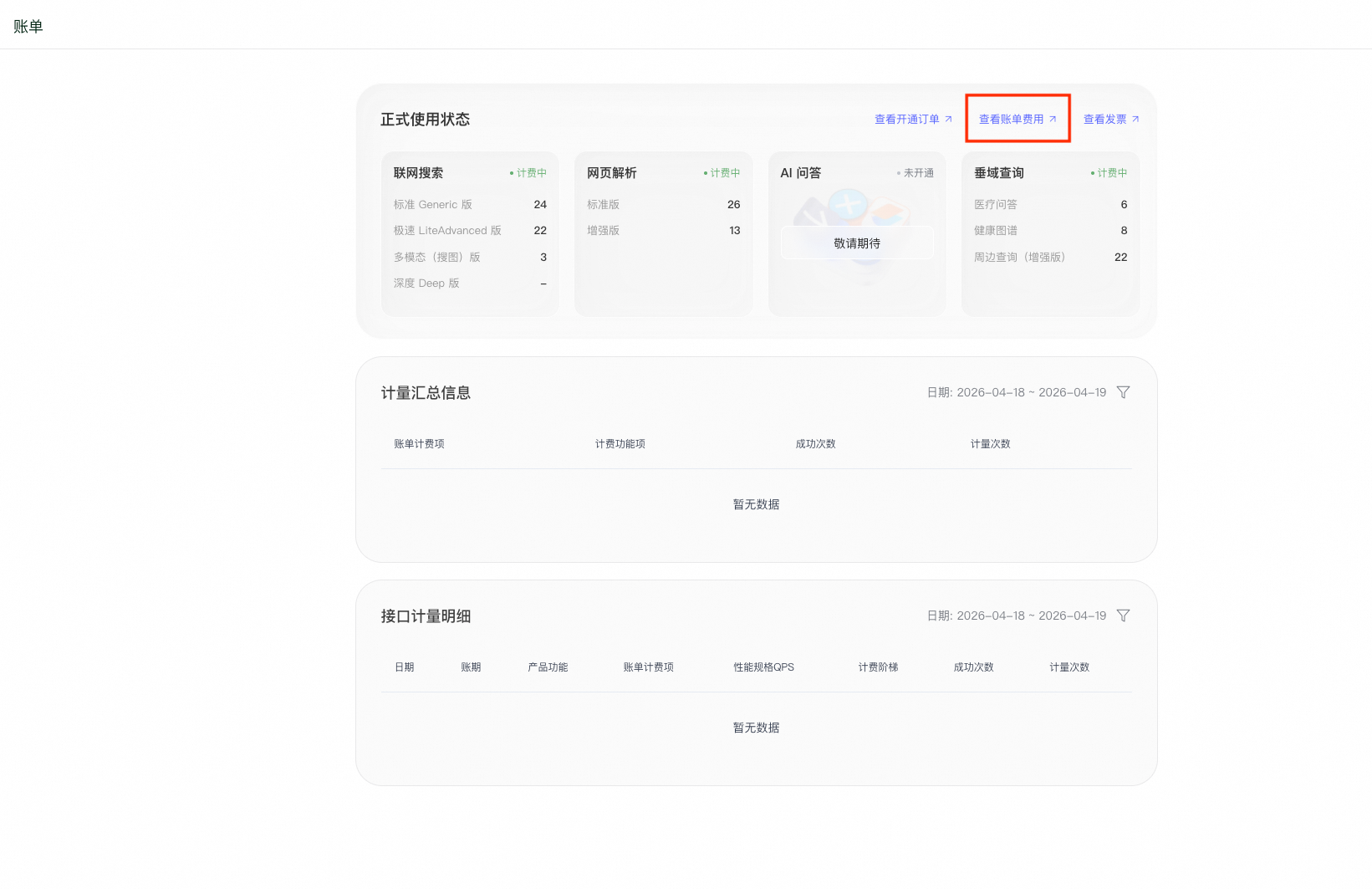
Task: Click the 日期 column header
Action: [405, 667]
